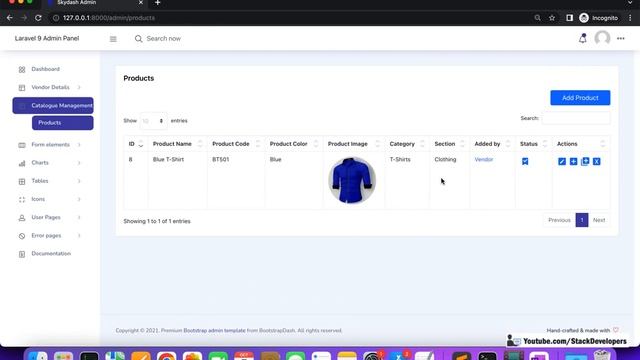Viewport: 640px width, 360px height.
Task: Expand the Charts submenu chevron
Action: (x=79, y=163)
